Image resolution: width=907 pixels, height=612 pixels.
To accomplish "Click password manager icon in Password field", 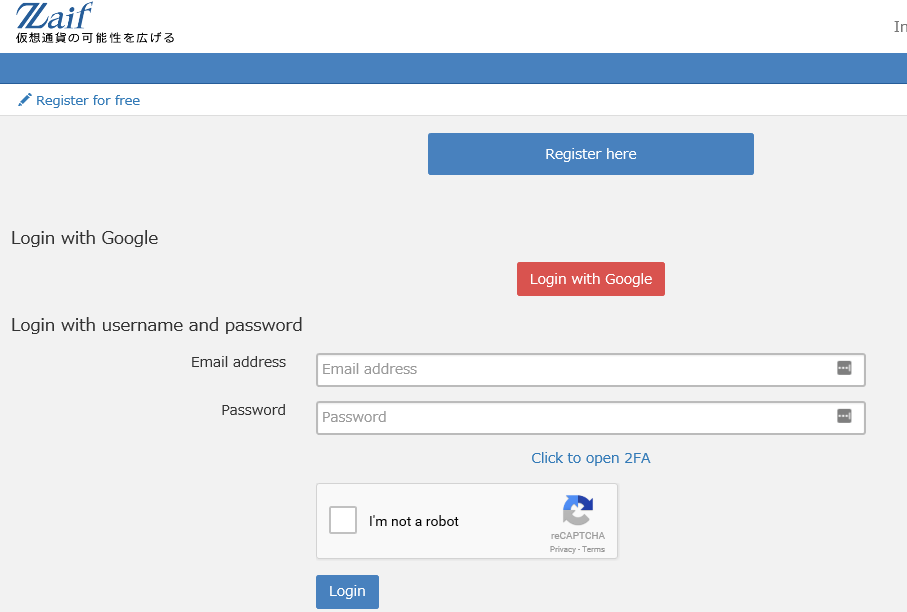I will [x=844, y=416].
